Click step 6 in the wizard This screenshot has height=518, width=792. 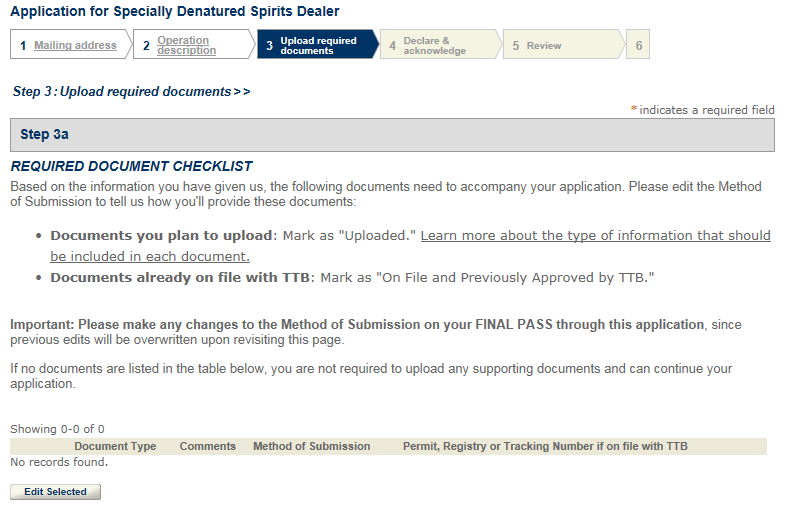click(x=639, y=45)
